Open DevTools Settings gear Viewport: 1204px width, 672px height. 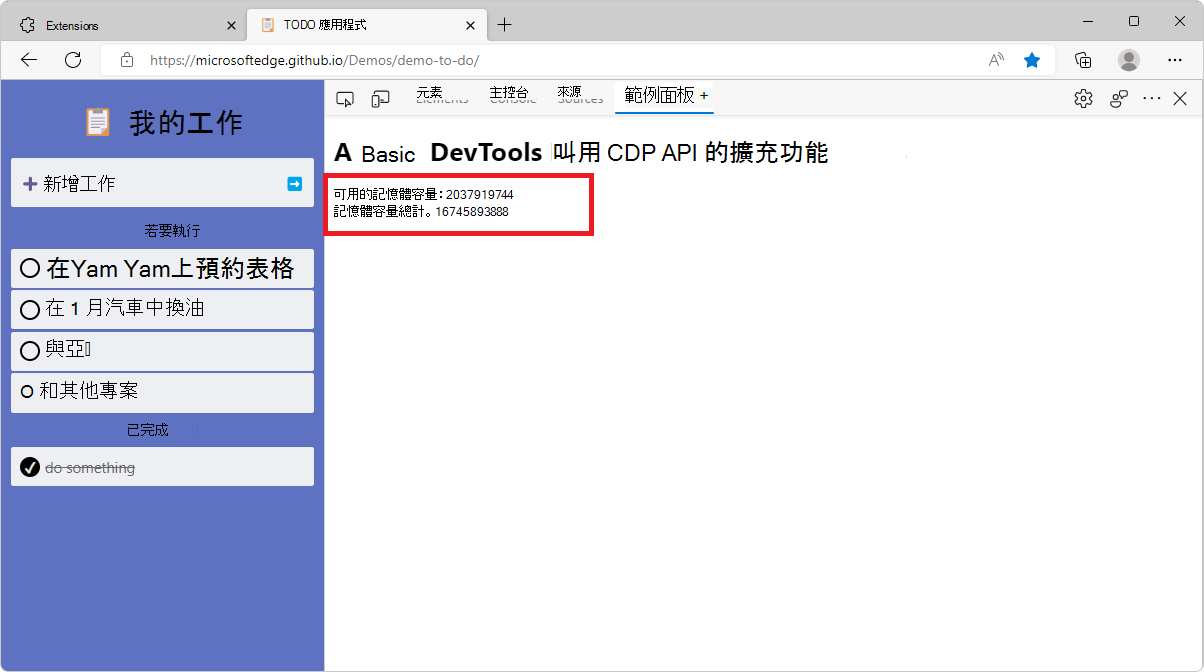pos(1083,98)
